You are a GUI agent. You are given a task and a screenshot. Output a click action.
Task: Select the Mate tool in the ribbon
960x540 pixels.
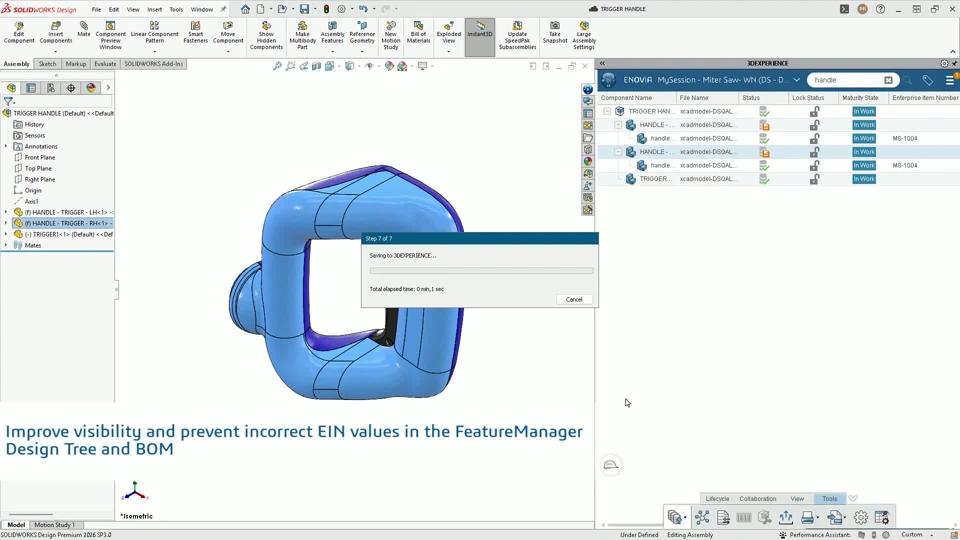click(x=84, y=29)
